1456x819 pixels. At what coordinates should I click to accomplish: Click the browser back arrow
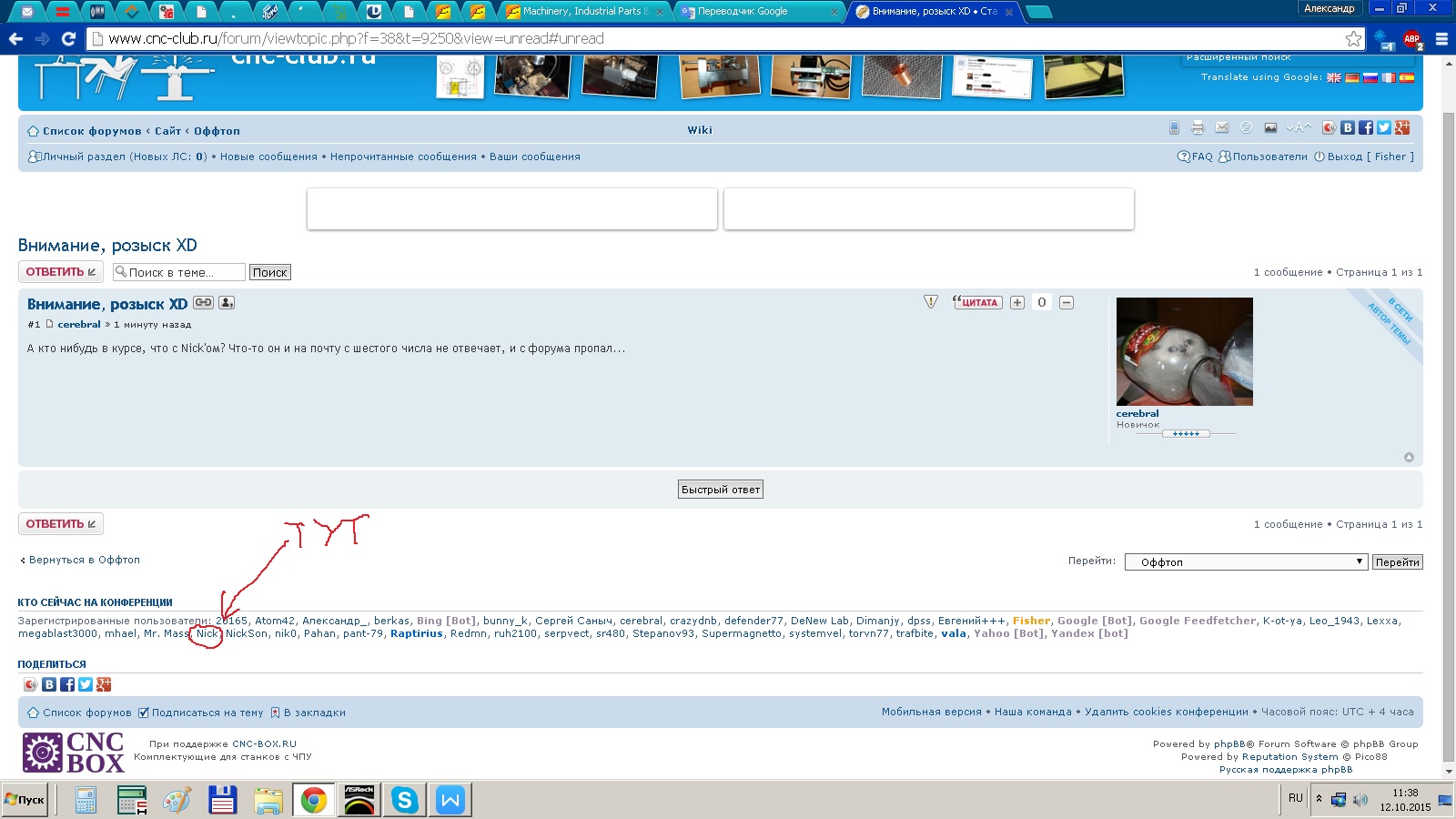[x=15, y=39]
